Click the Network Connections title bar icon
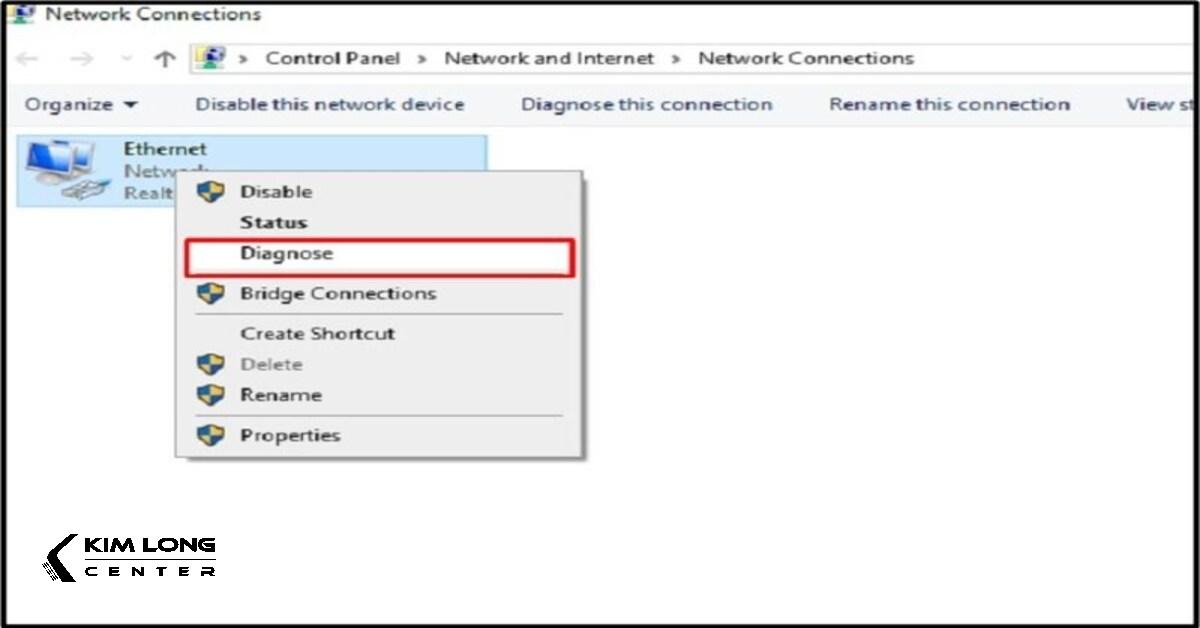 (x=18, y=14)
